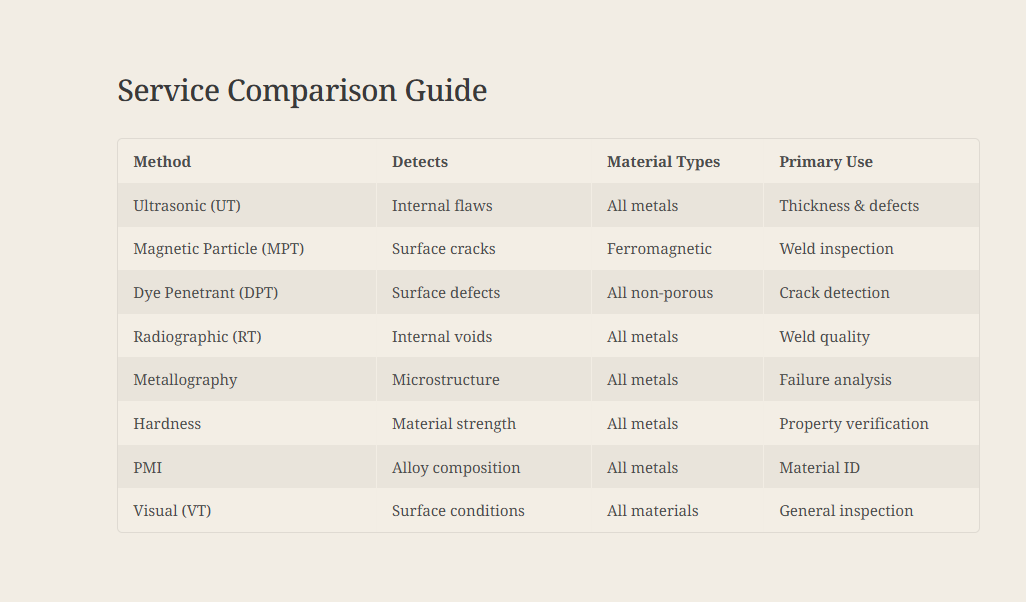Click the Crack detection cell
Image resolution: width=1026 pixels, height=602 pixels.
point(834,293)
